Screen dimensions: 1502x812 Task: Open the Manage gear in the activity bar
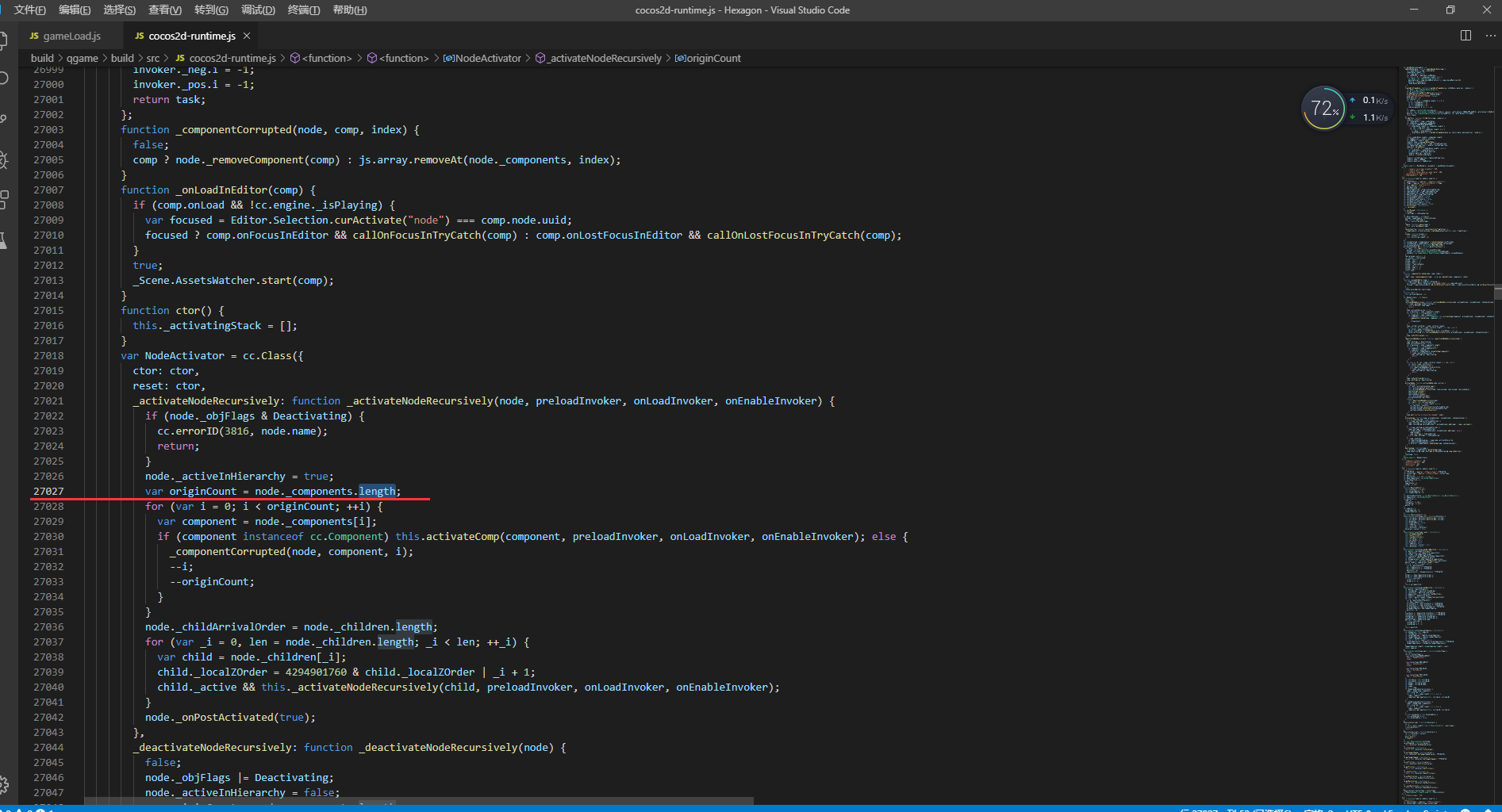pyautogui.click(x=3, y=785)
